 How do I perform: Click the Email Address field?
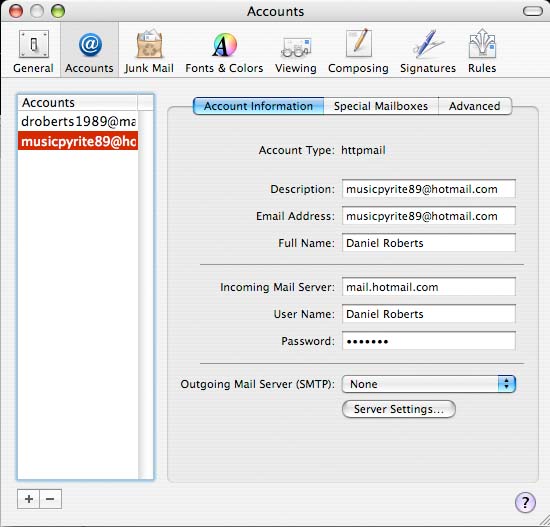pos(429,216)
